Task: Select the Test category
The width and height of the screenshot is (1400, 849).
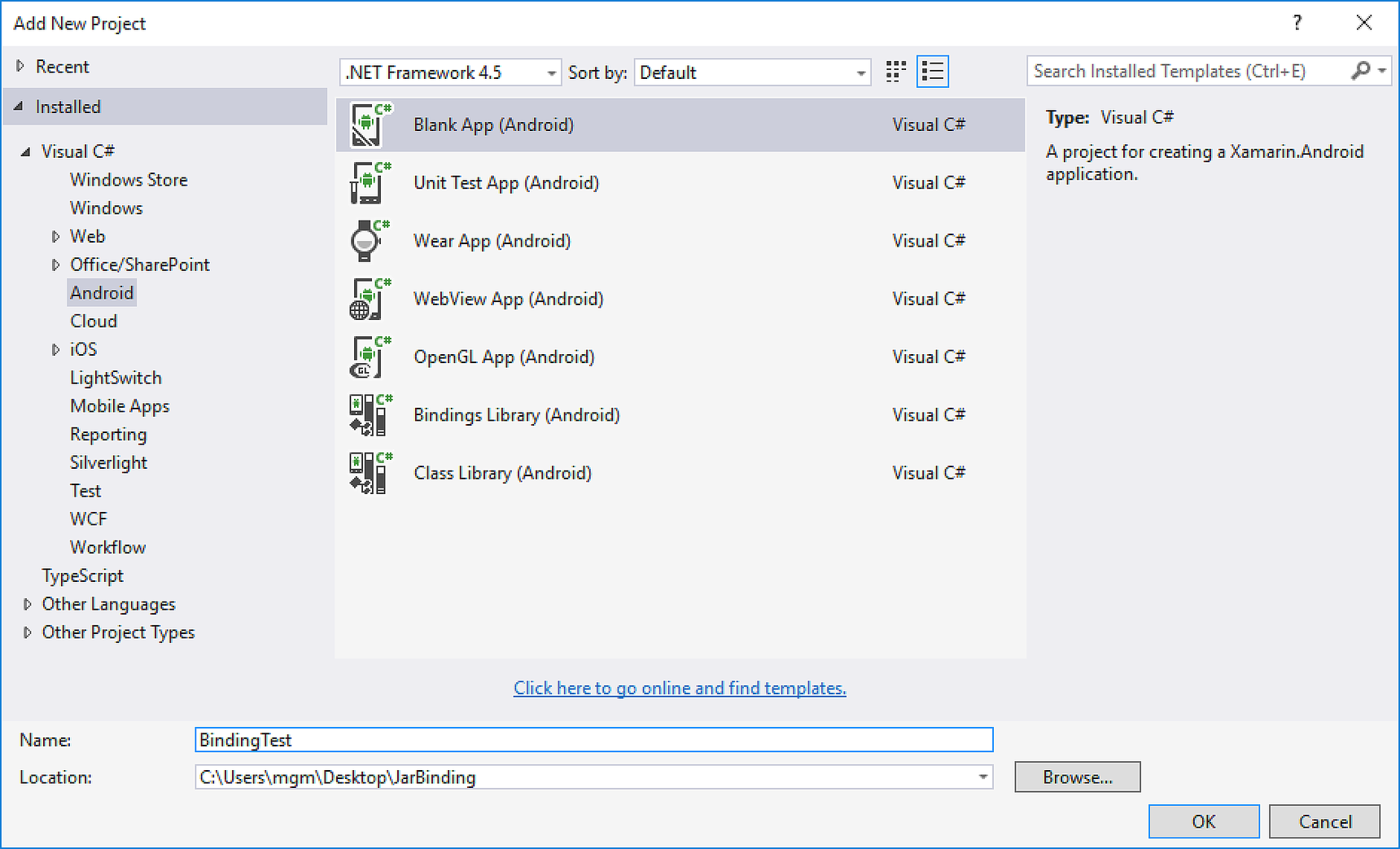Action: click(x=85, y=491)
